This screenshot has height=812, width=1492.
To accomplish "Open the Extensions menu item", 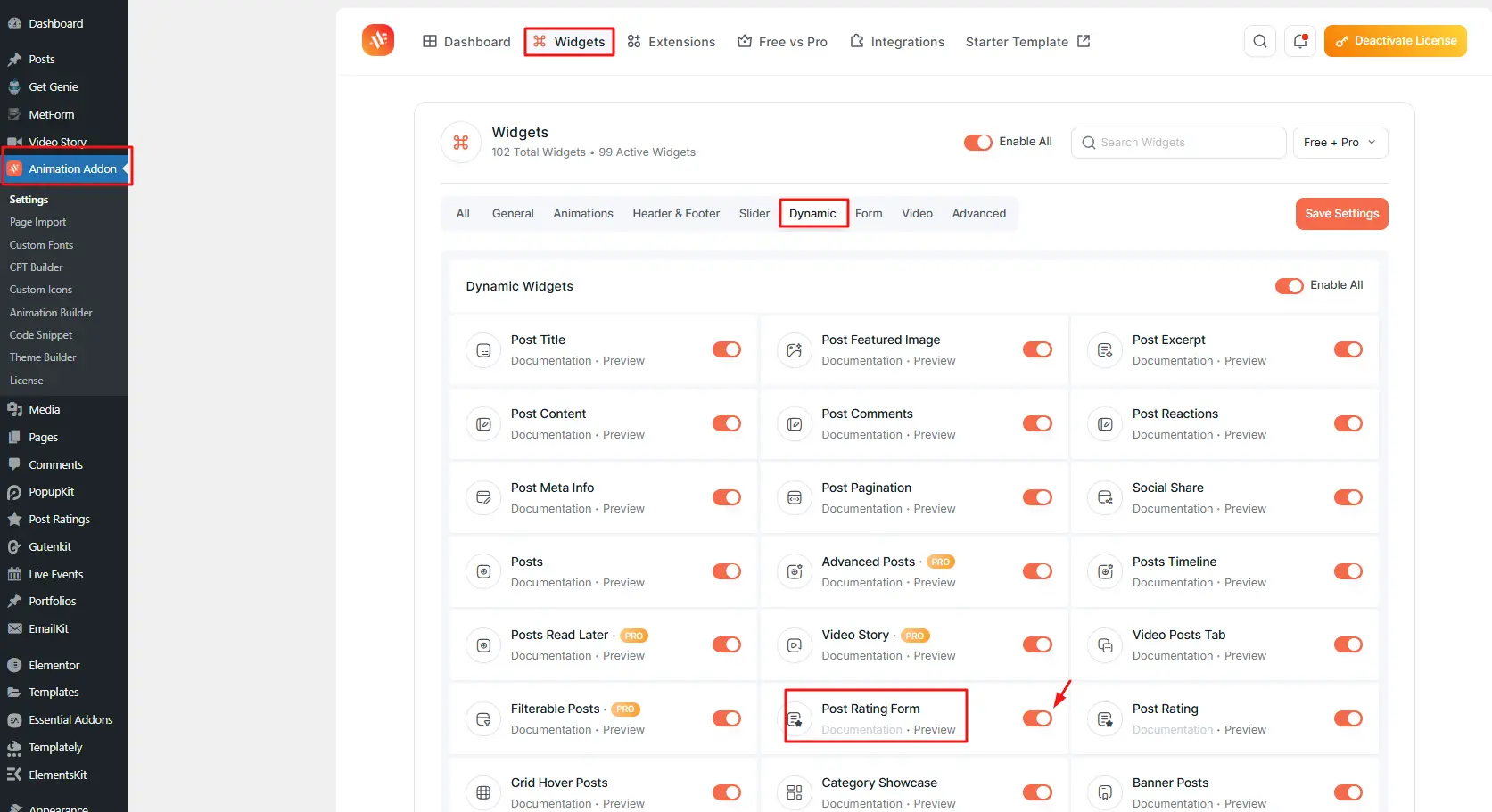I will click(671, 42).
